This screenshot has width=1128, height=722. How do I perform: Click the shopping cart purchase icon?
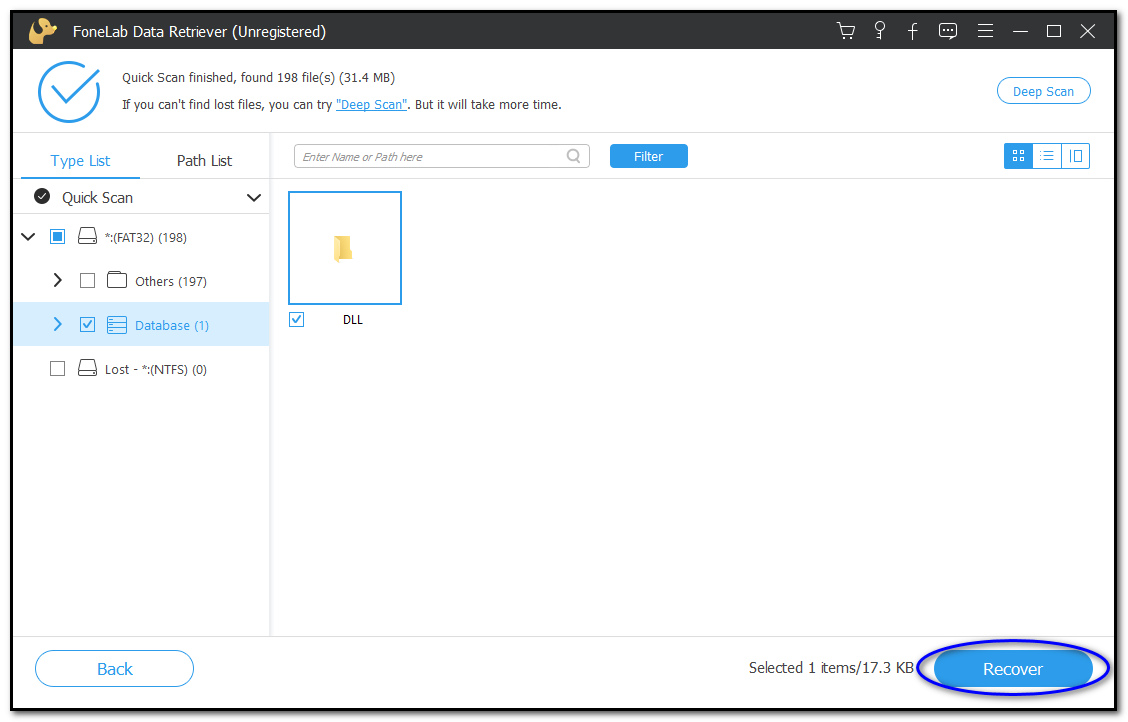[846, 31]
